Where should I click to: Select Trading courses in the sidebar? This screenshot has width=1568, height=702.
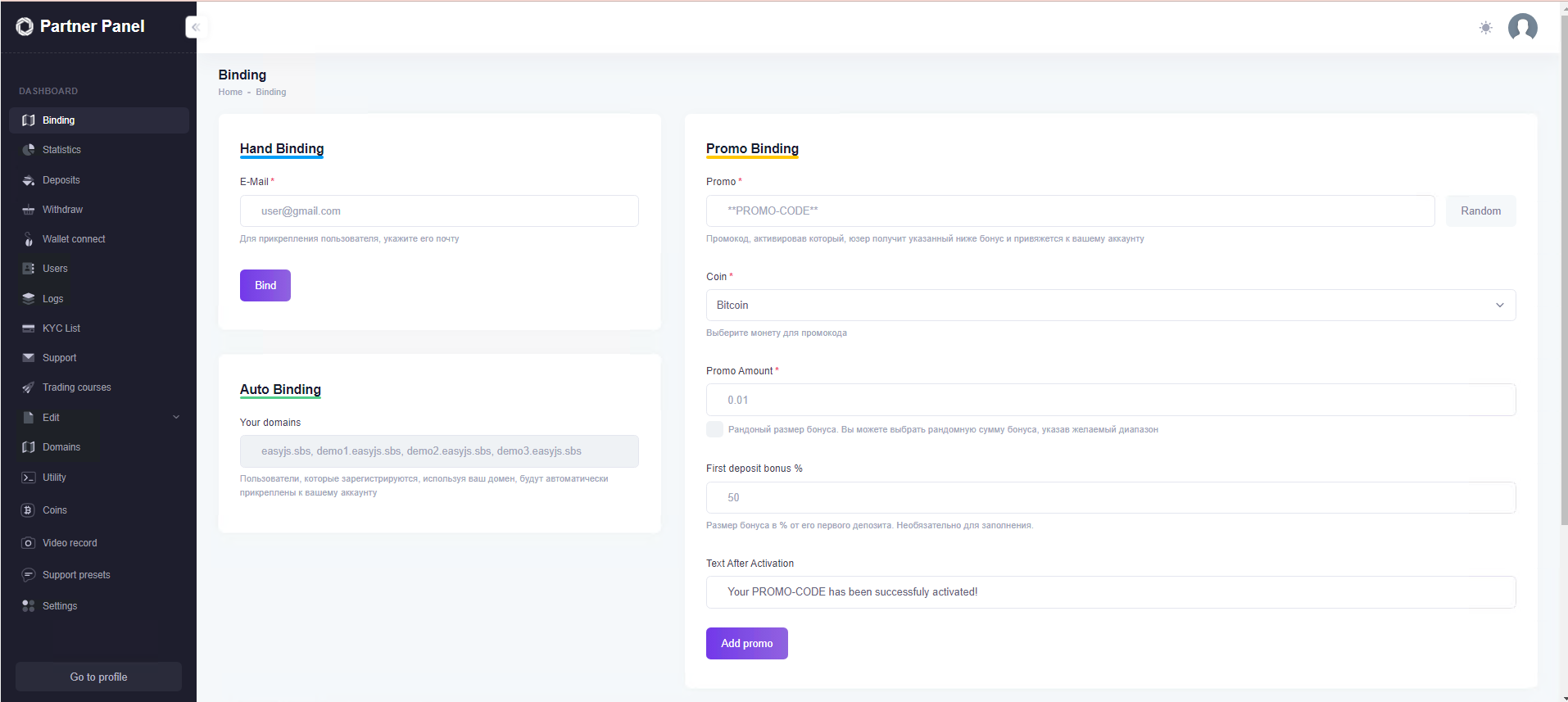pos(76,387)
